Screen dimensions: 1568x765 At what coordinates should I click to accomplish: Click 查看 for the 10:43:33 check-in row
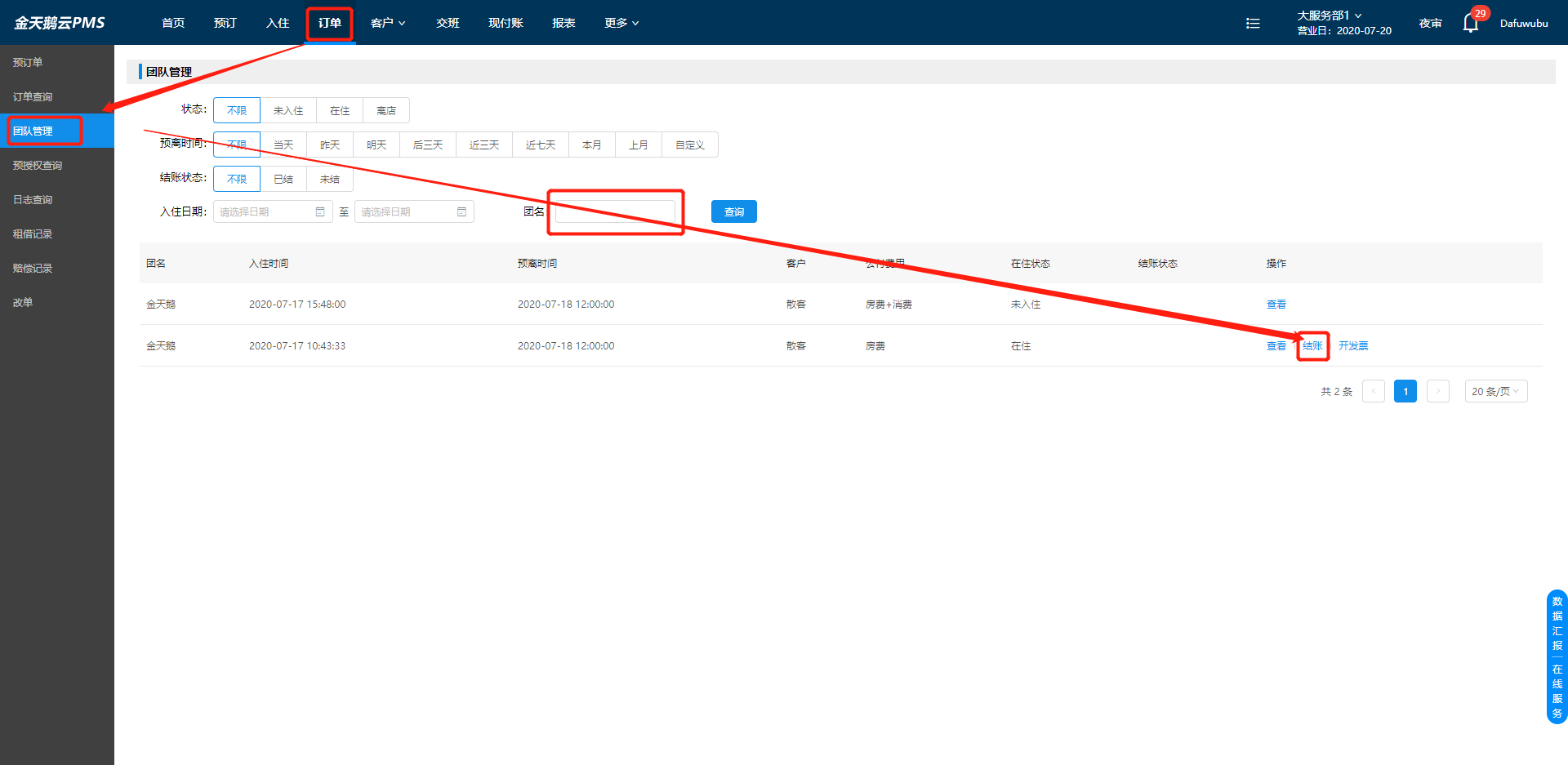pos(1276,346)
